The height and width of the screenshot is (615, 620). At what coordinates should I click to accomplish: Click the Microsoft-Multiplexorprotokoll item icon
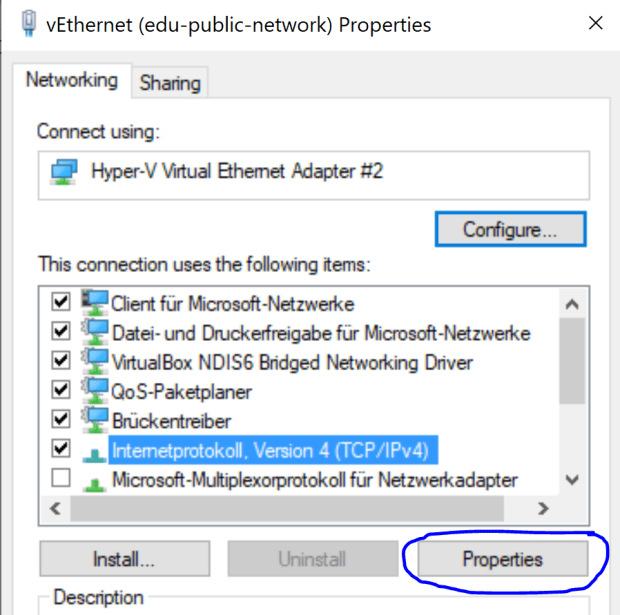(x=96, y=480)
